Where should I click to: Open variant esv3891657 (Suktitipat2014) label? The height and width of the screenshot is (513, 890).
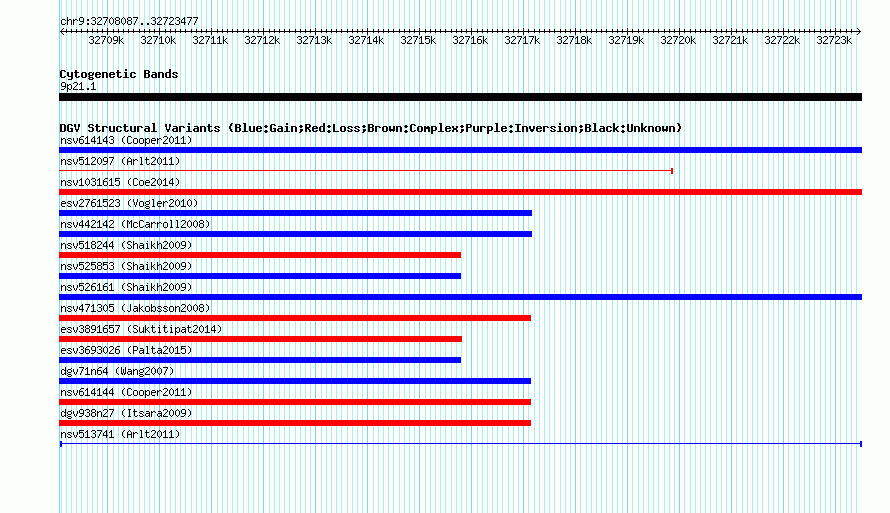141,329
